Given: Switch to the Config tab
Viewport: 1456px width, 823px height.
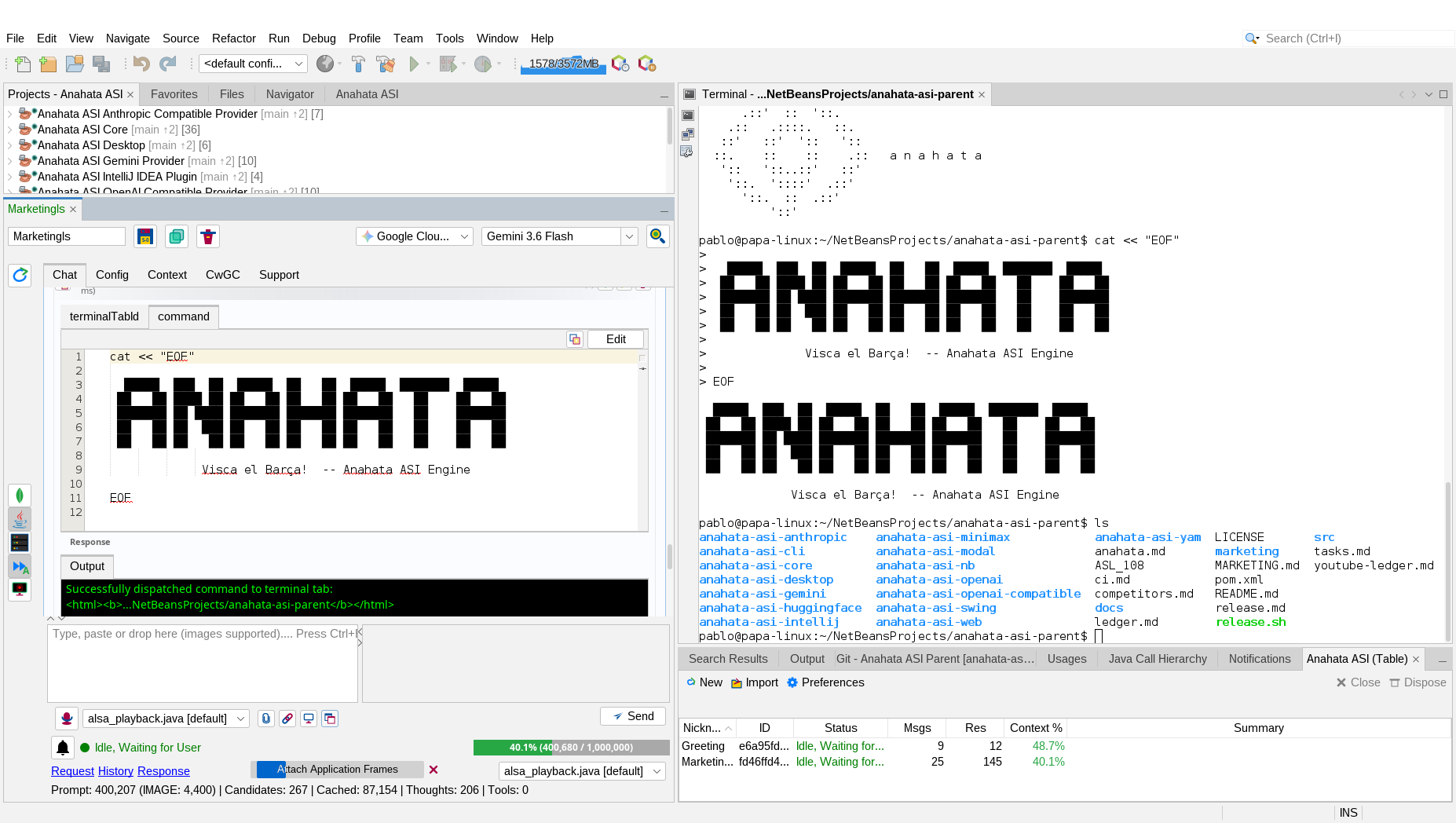Looking at the screenshot, I should point(112,275).
